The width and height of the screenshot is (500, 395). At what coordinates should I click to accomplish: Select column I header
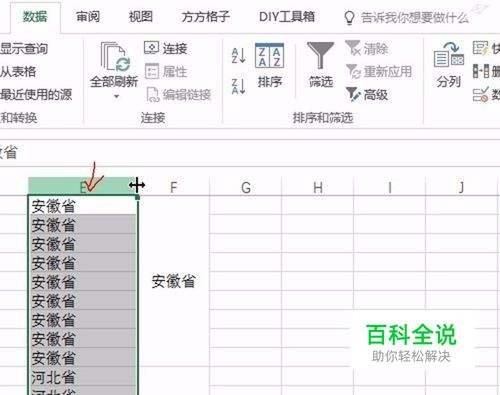(x=390, y=187)
